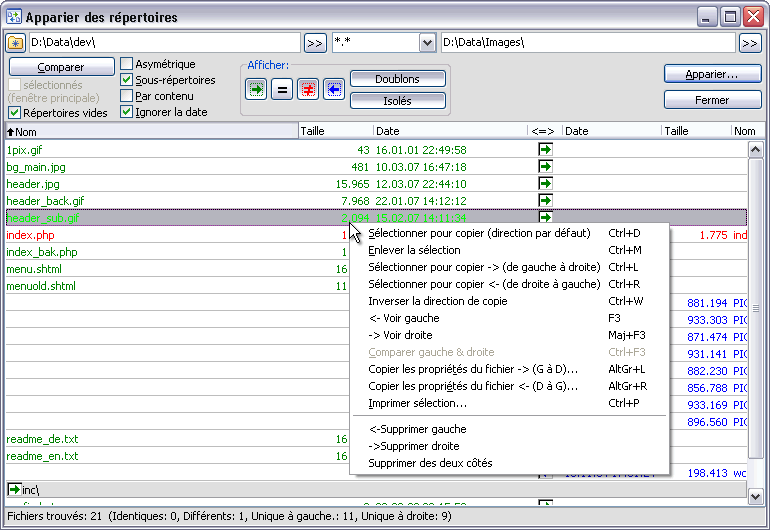Toggle the red not-equal files filter button

click(x=308, y=89)
